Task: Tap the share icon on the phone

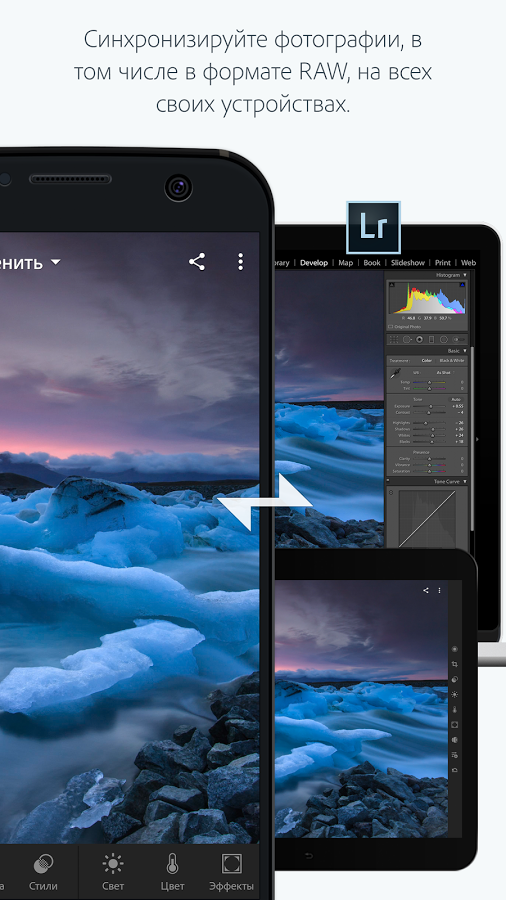Action: tap(197, 262)
